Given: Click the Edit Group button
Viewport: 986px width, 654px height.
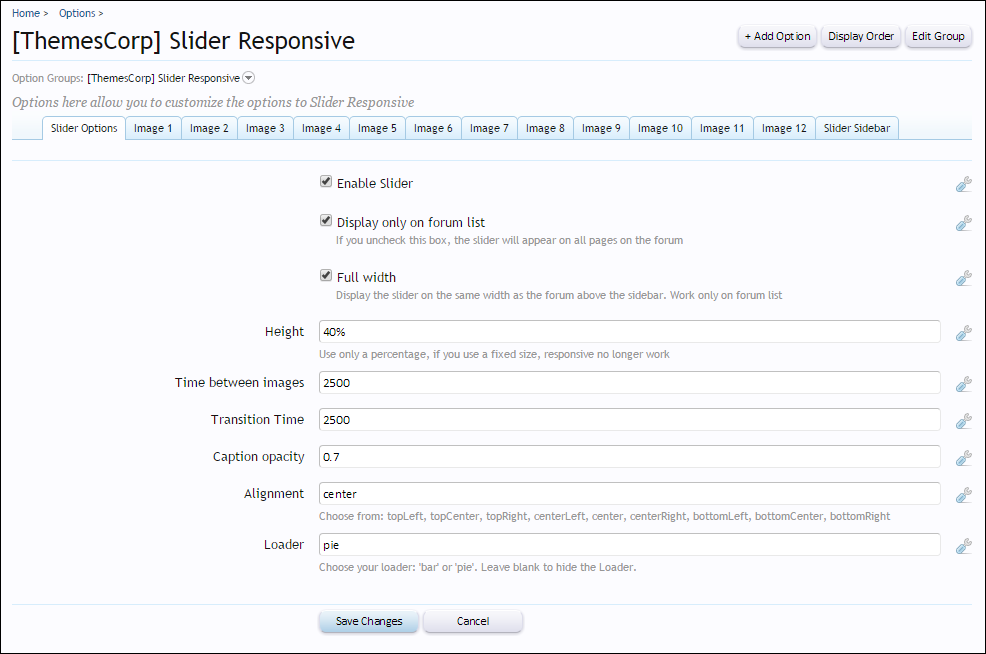Looking at the screenshot, I should (938, 36).
